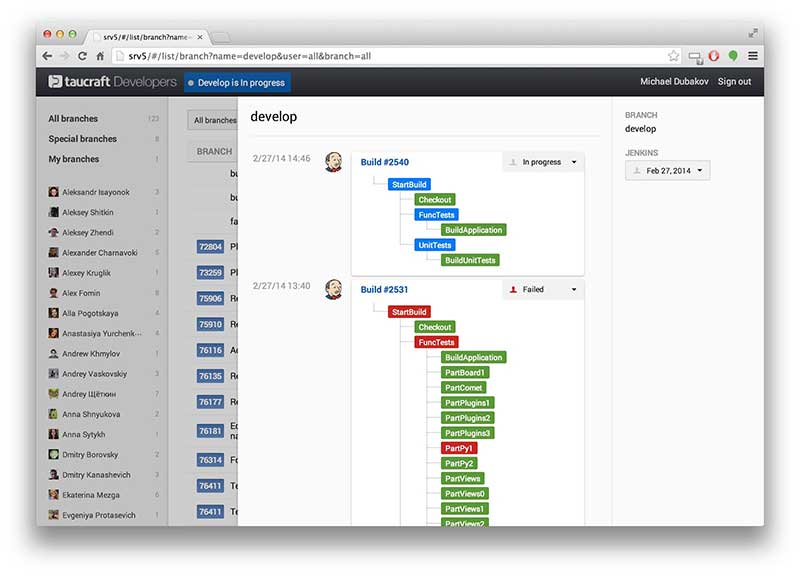Screen dimensions: 800x576
Task: Go back with browser back arrow
Action: tap(48, 57)
